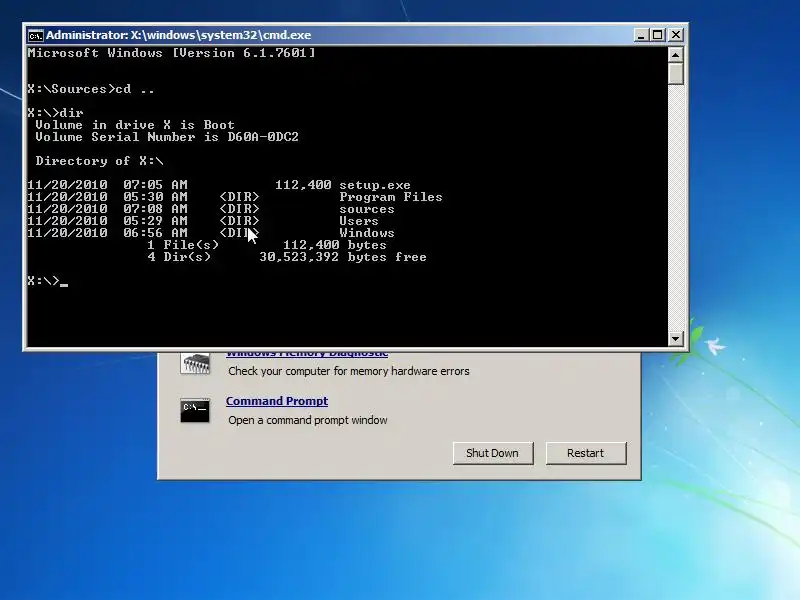The width and height of the screenshot is (800, 600).
Task: Click the 'Volume in drive X is Boot' line
Action: [135, 125]
